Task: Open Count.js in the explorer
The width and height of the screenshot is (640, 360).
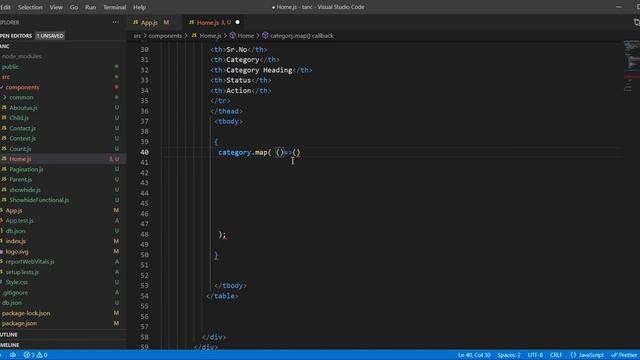Action: (20, 149)
